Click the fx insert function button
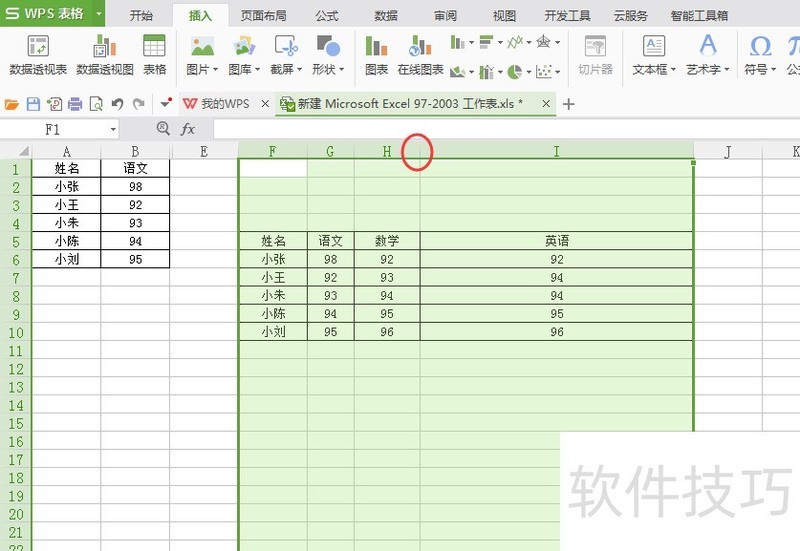800x551 pixels. coord(188,130)
